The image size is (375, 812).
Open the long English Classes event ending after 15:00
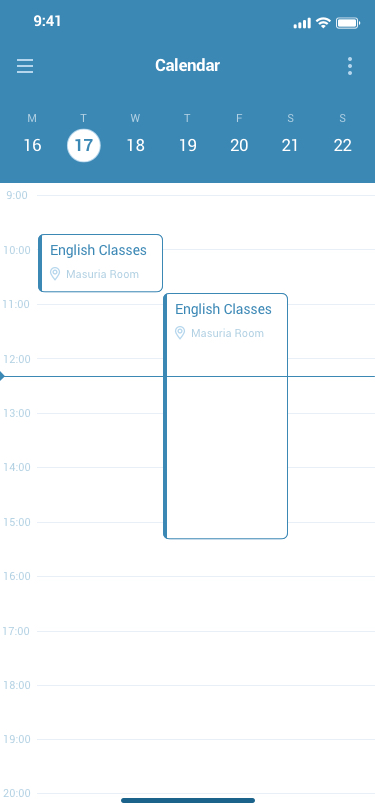tap(225, 416)
